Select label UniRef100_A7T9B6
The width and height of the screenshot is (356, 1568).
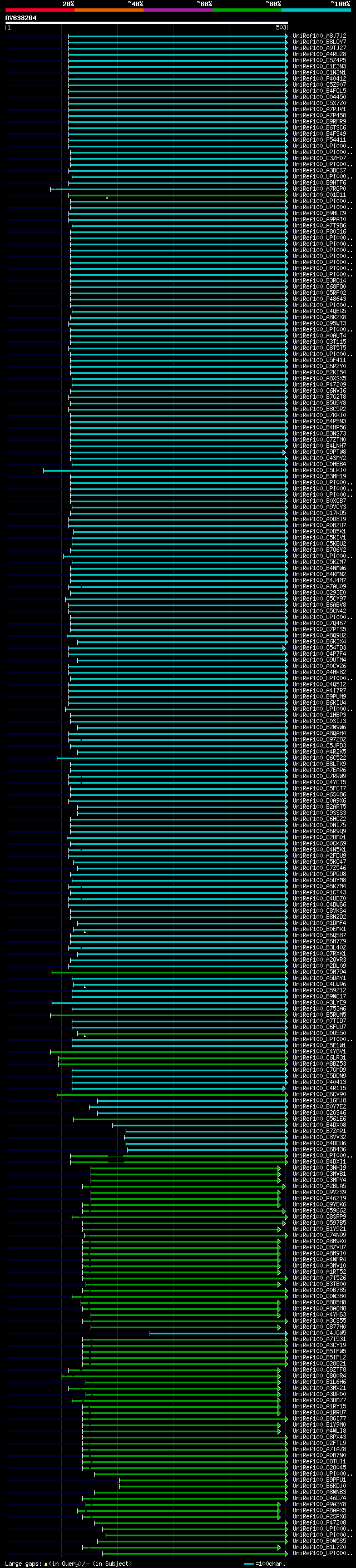(x=319, y=225)
